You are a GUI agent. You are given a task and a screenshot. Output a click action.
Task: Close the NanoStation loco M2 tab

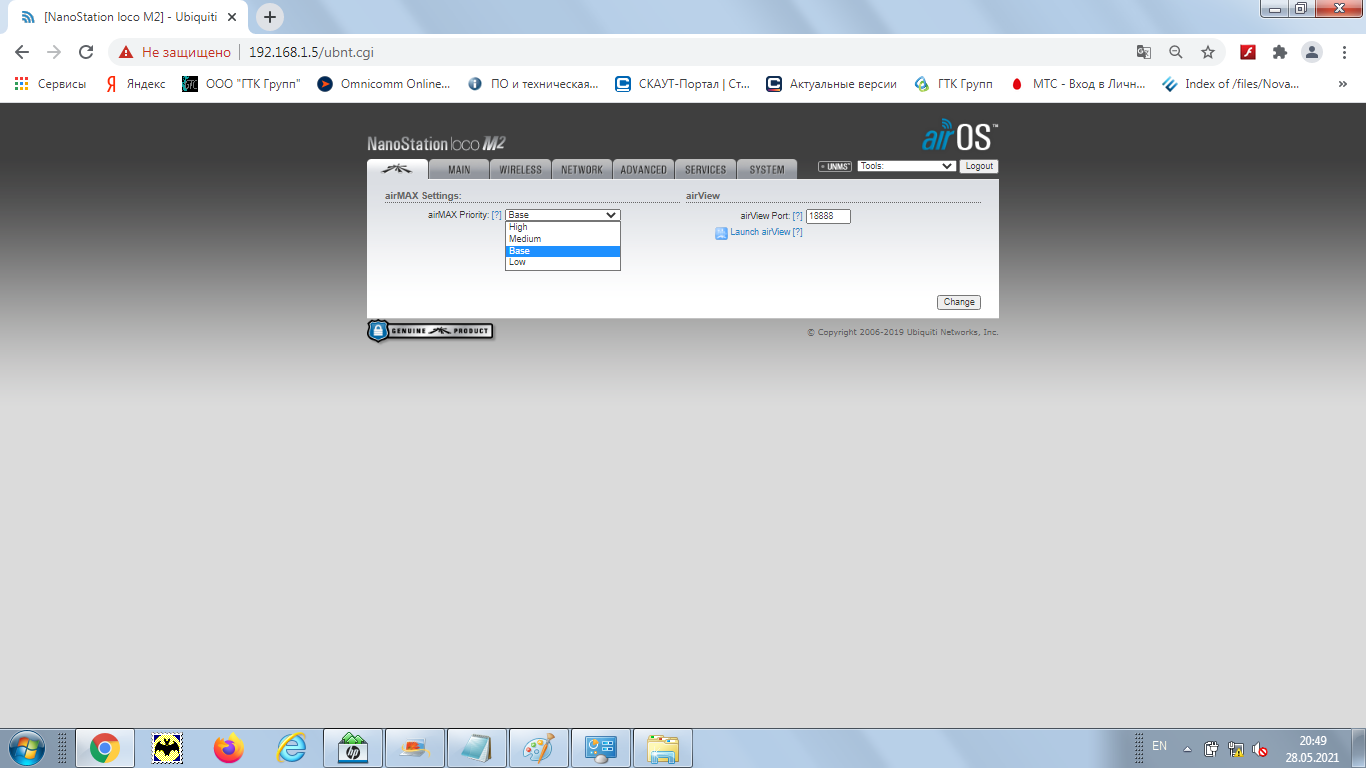pos(232,17)
